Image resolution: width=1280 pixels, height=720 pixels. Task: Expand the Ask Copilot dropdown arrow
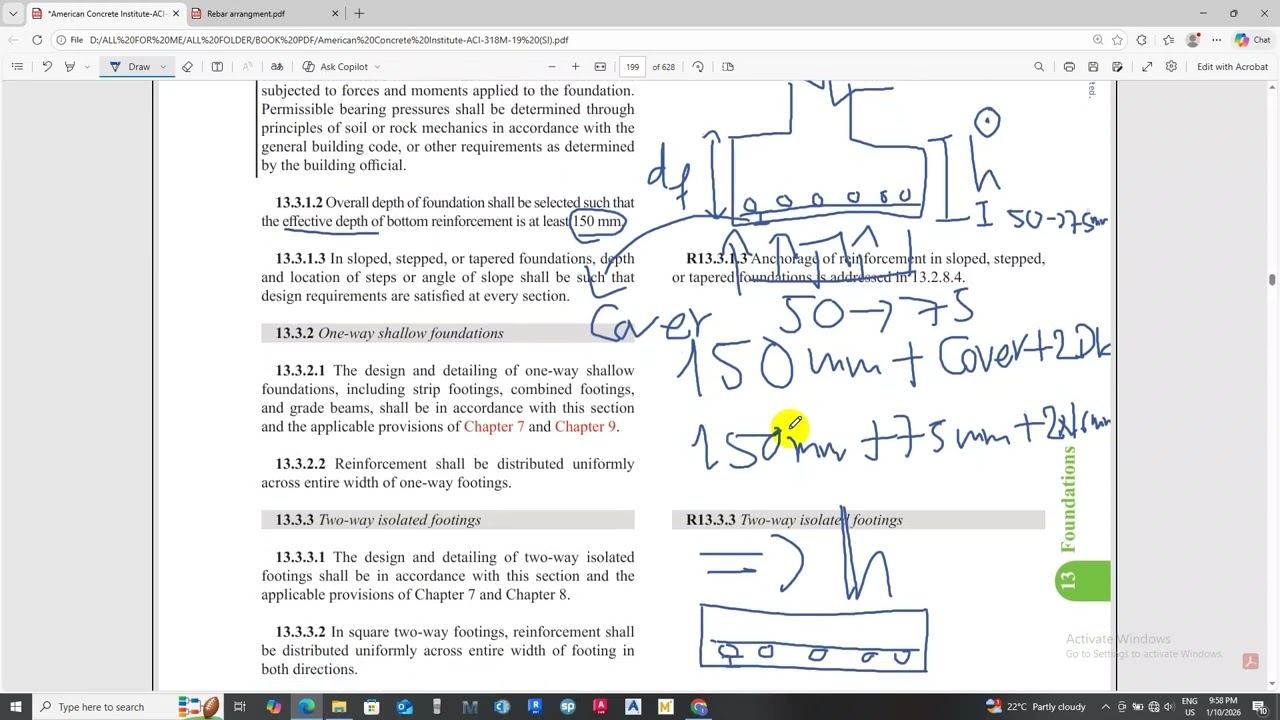coord(377,67)
